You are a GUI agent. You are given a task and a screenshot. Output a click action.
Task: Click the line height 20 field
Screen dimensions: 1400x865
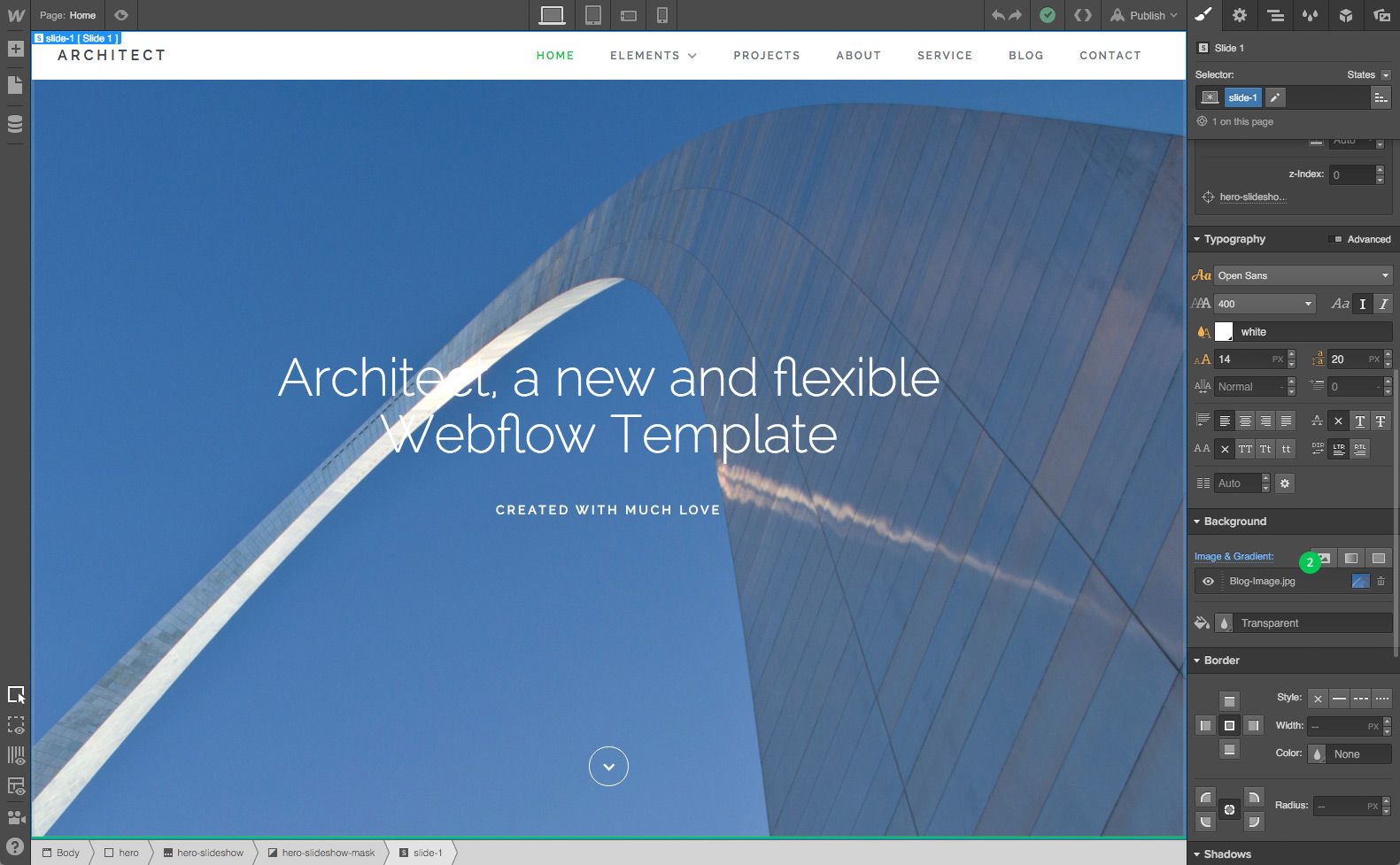pos(1355,359)
